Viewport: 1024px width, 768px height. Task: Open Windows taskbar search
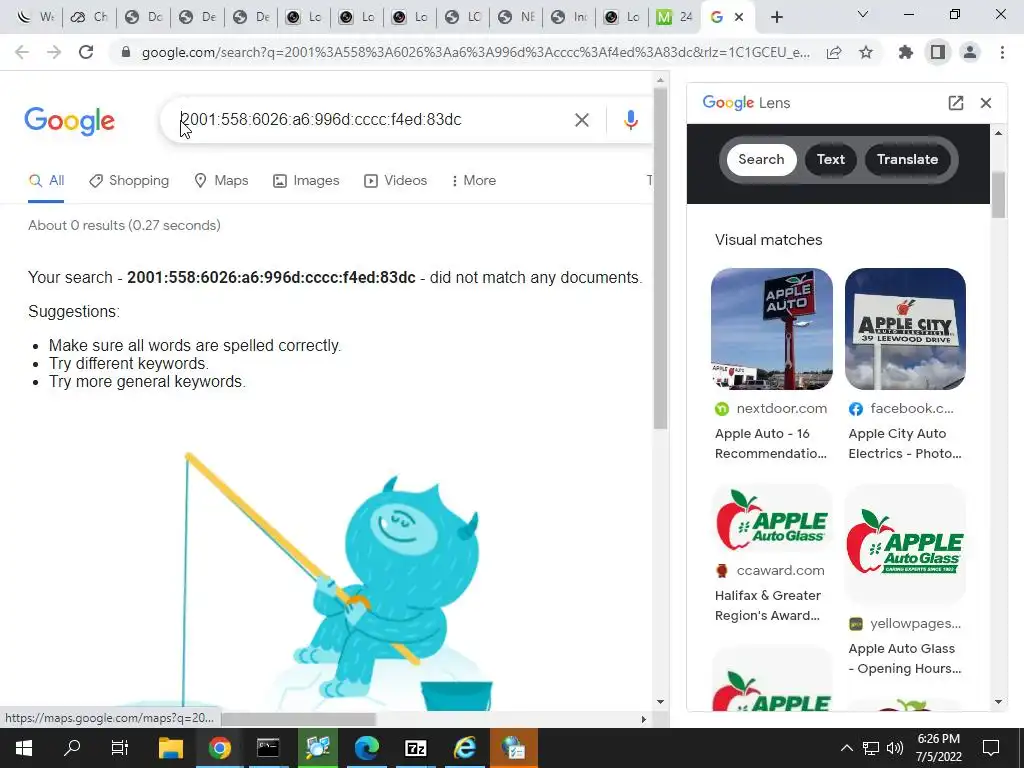(72, 748)
